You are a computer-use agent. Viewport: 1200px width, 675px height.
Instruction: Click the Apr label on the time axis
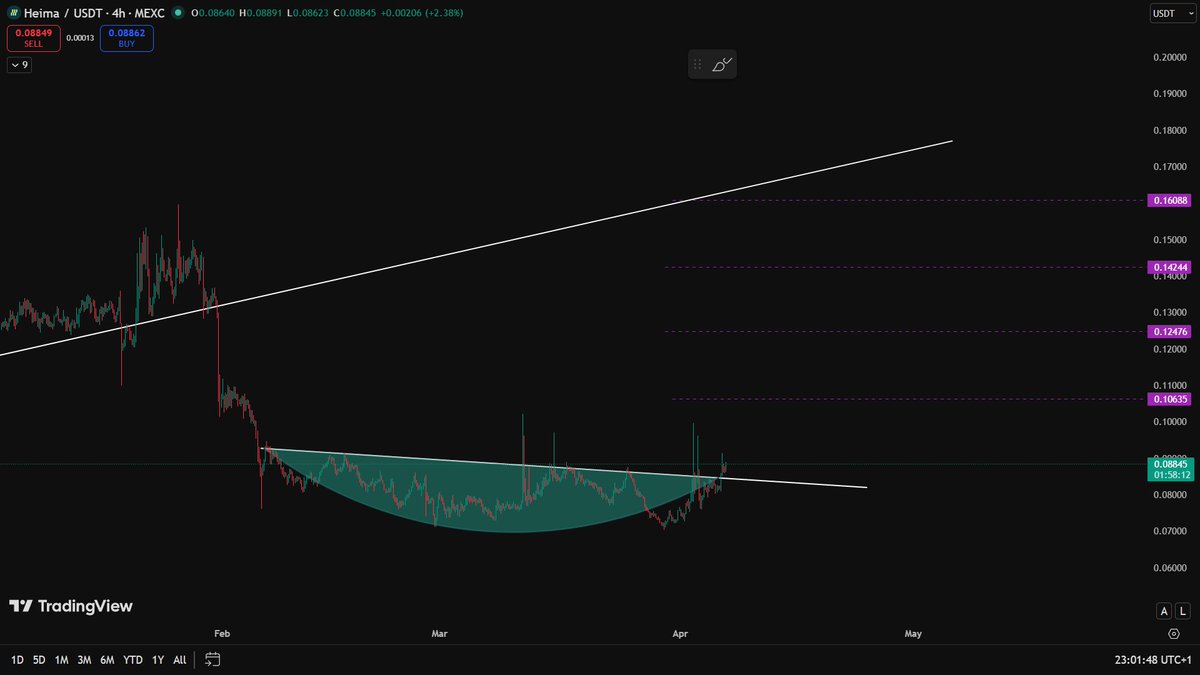[681, 633]
